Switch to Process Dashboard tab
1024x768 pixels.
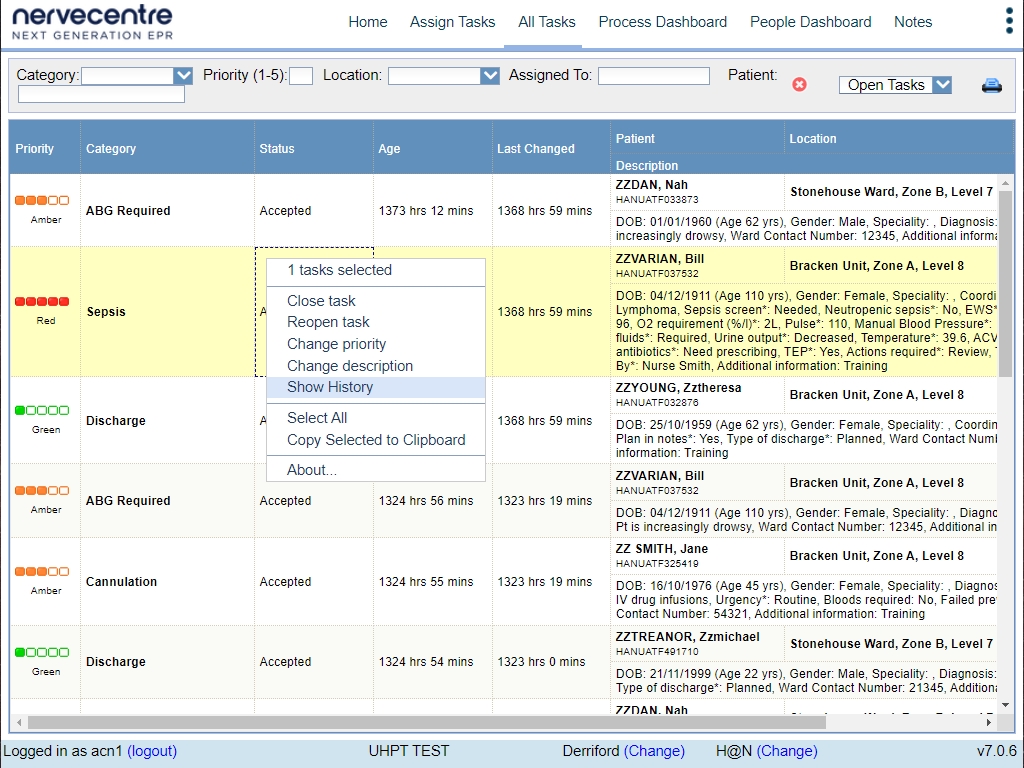[663, 22]
